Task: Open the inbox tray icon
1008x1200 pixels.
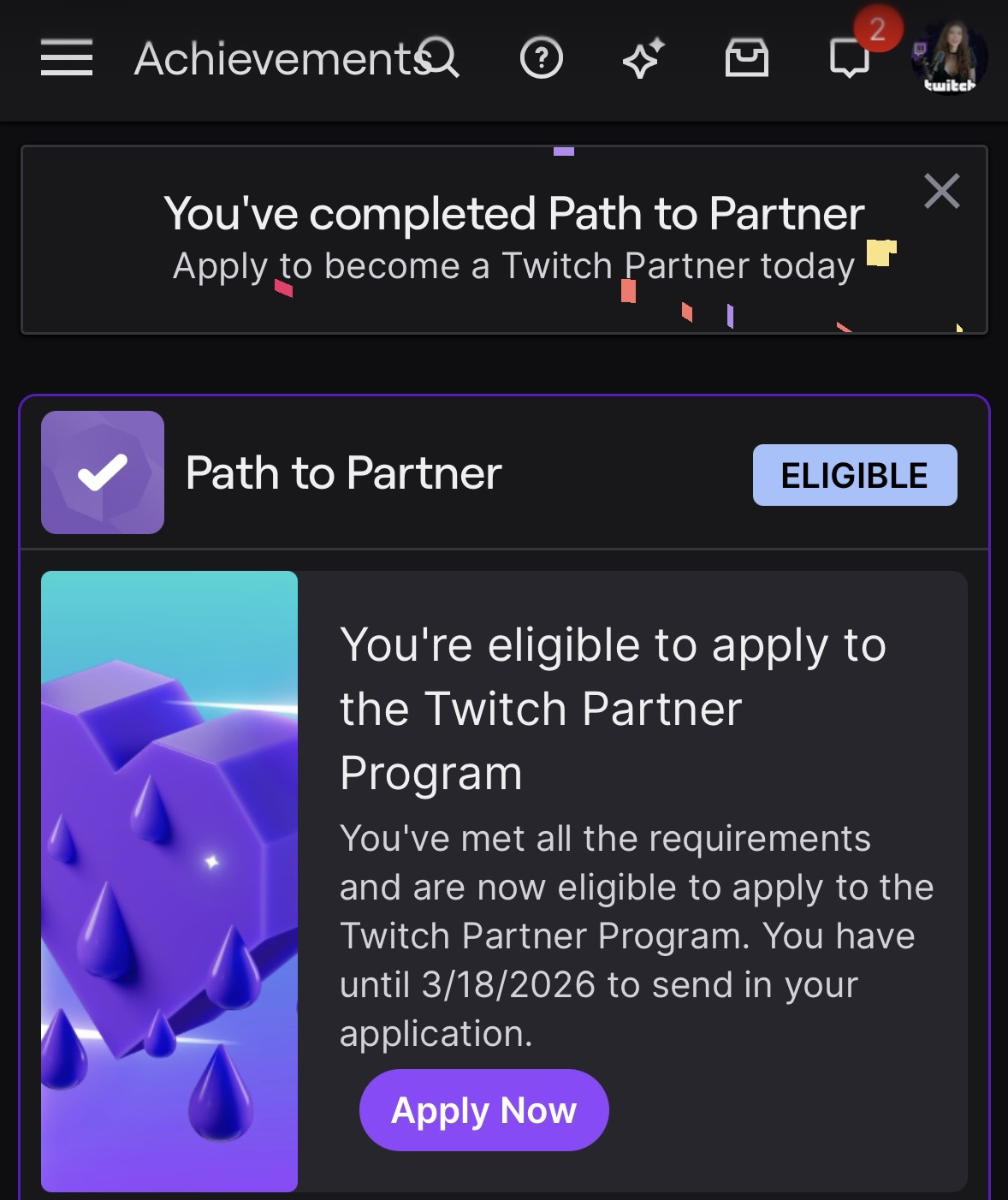Action: (x=747, y=58)
